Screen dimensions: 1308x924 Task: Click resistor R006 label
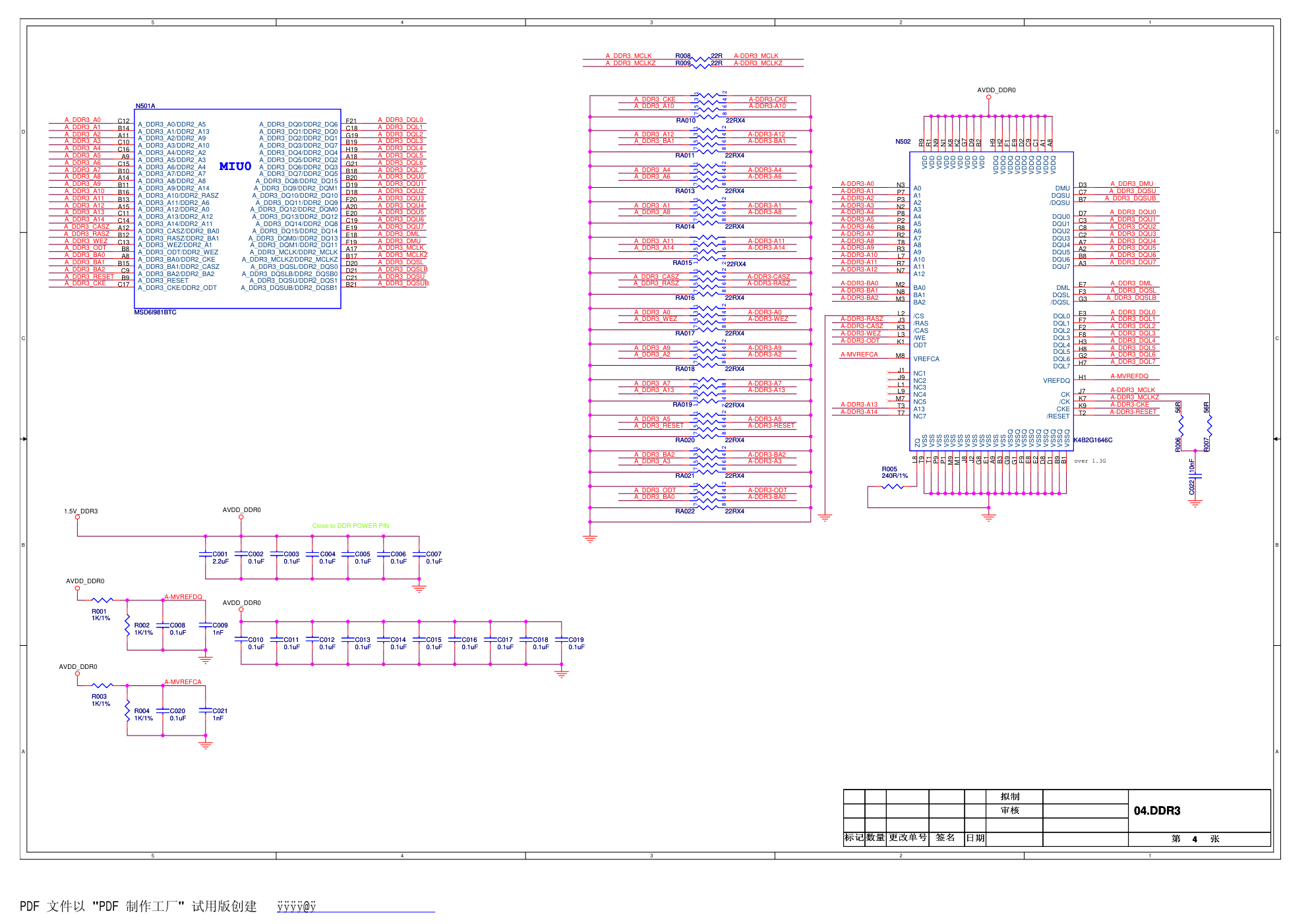click(x=1178, y=445)
